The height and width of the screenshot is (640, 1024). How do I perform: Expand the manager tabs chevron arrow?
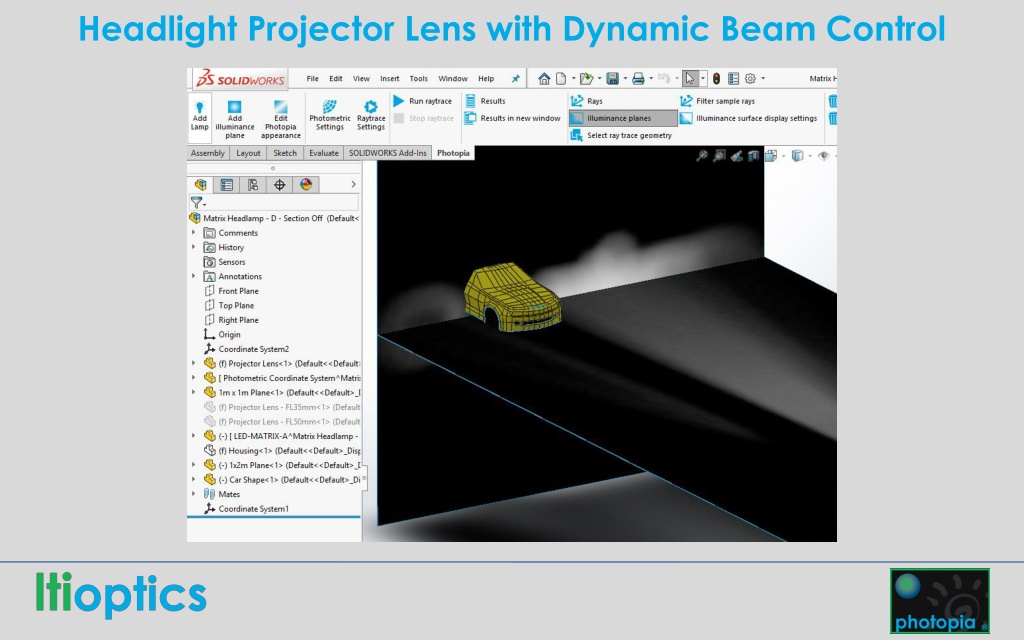pos(353,185)
